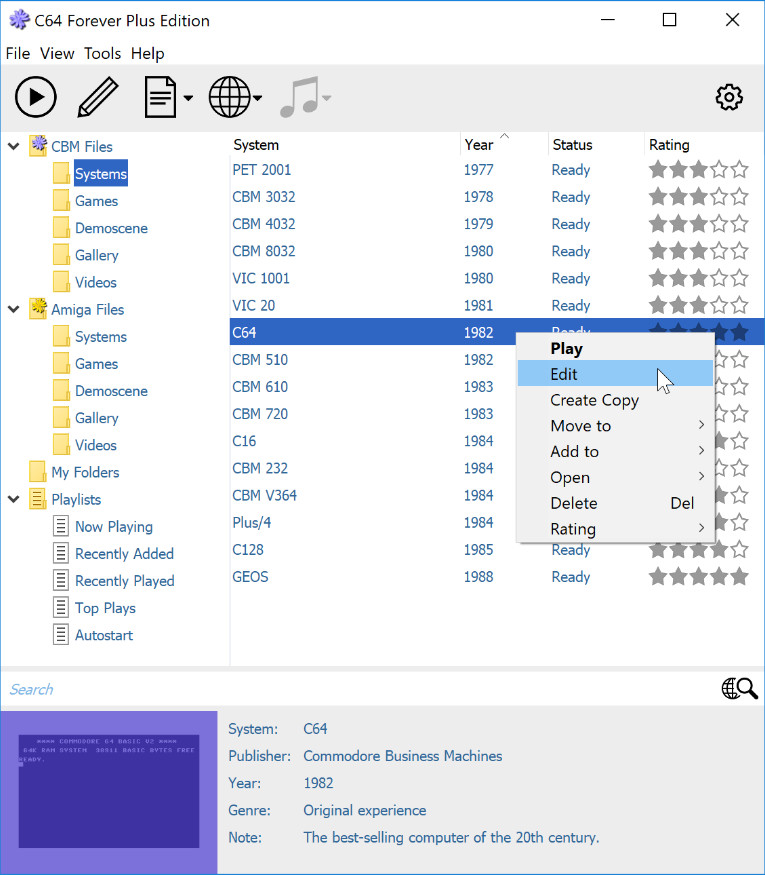Click the My Folders folder icon

coord(37,472)
